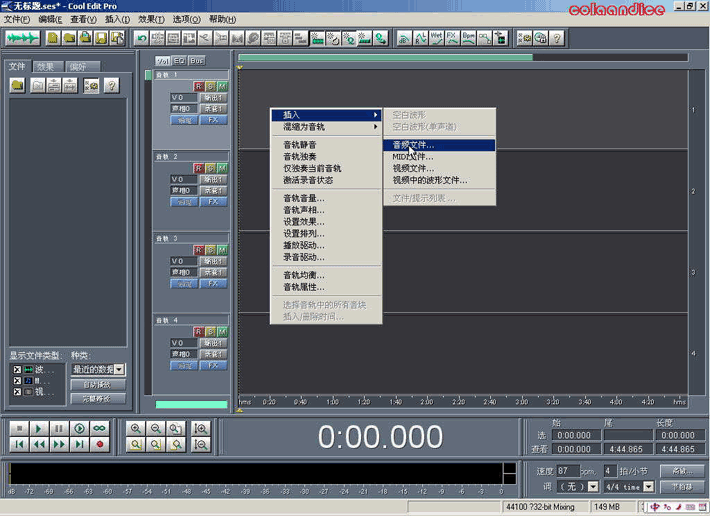Image resolution: width=710 pixels, height=516 pixels.
Task: Click the Go to End transport button
Action: click(x=79, y=444)
